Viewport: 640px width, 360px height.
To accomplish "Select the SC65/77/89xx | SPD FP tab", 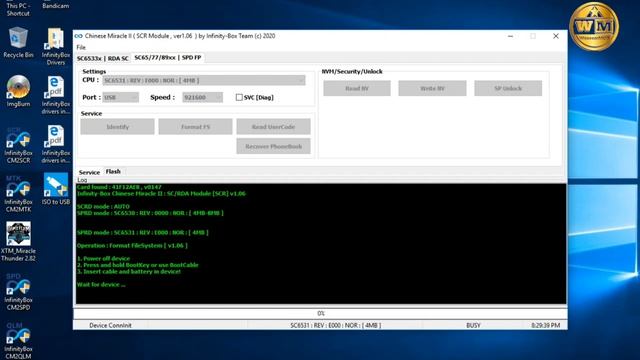I will click(168, 58).
